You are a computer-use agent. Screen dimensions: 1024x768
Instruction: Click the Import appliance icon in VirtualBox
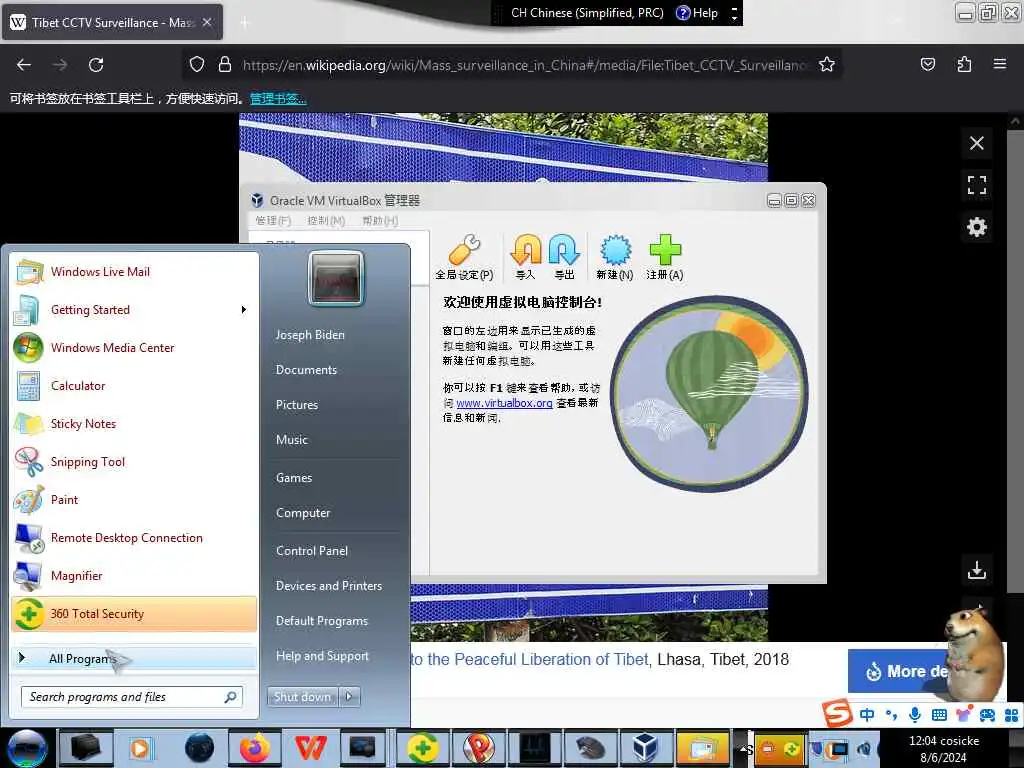coord(526,257)
